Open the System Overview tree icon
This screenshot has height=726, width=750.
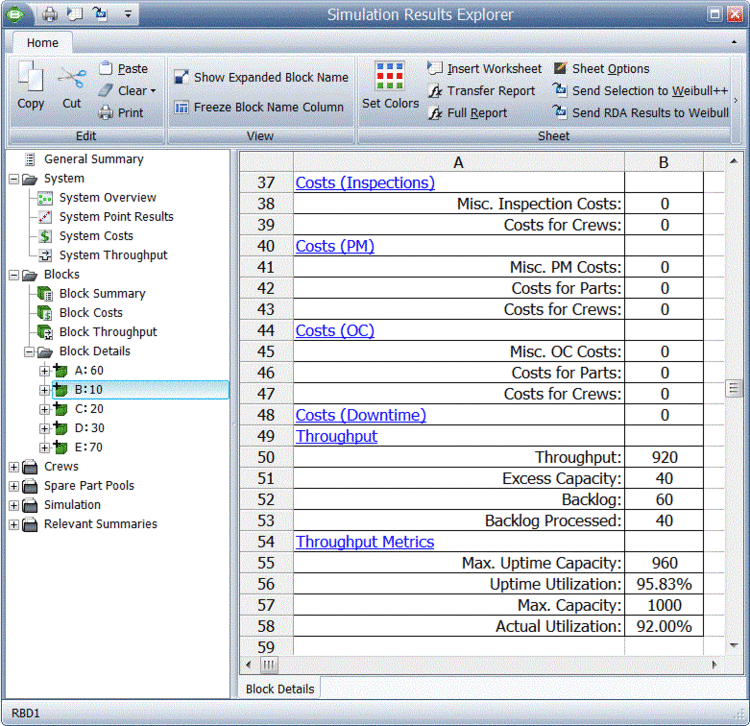coord(45,198)
